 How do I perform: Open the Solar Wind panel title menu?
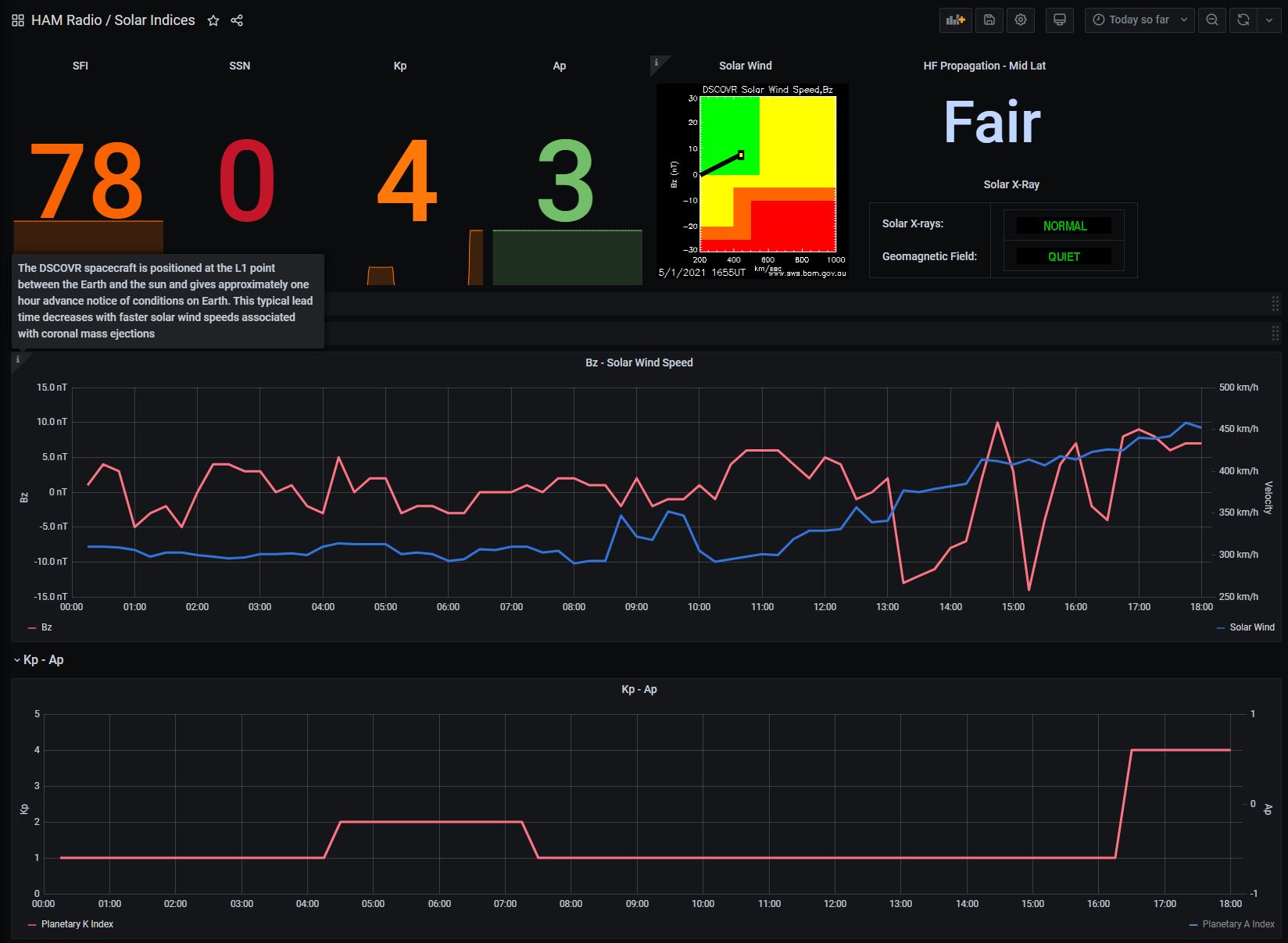[x=746, y=66]
